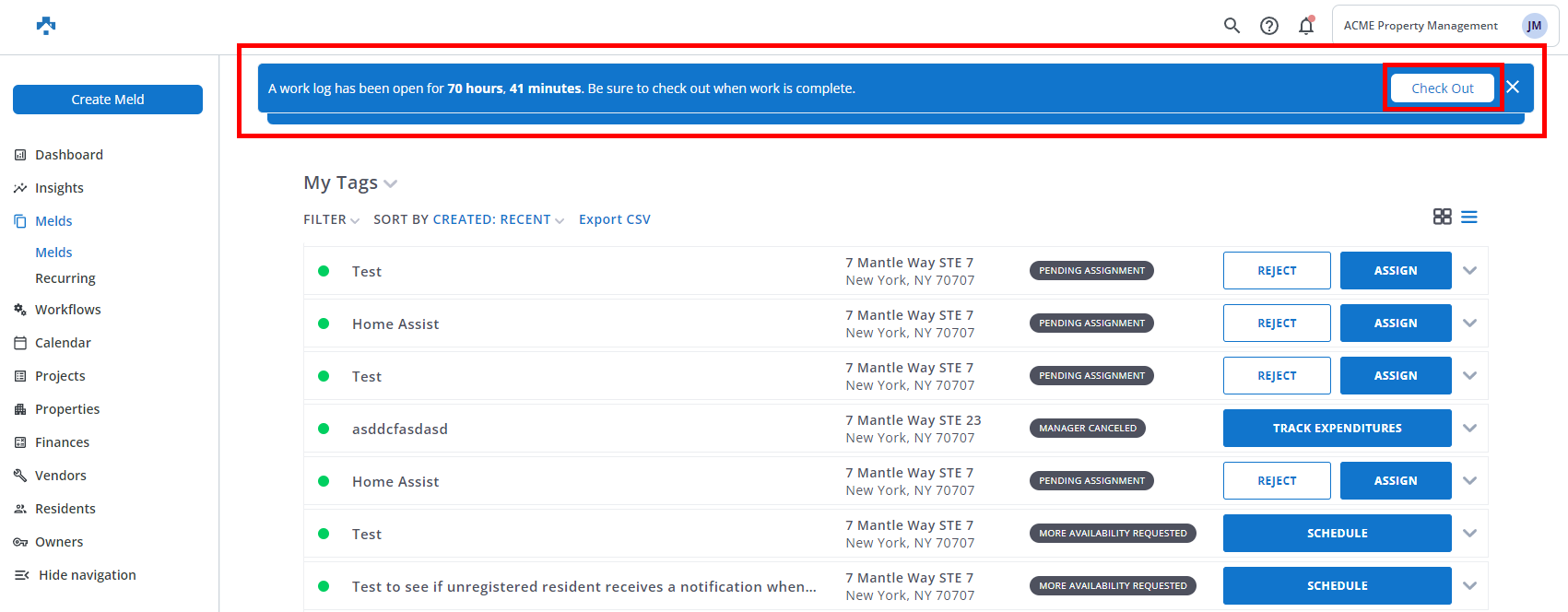Click the Export CSV link
Viewport: 1568px width, 612px height.
[x=614, y=219]
